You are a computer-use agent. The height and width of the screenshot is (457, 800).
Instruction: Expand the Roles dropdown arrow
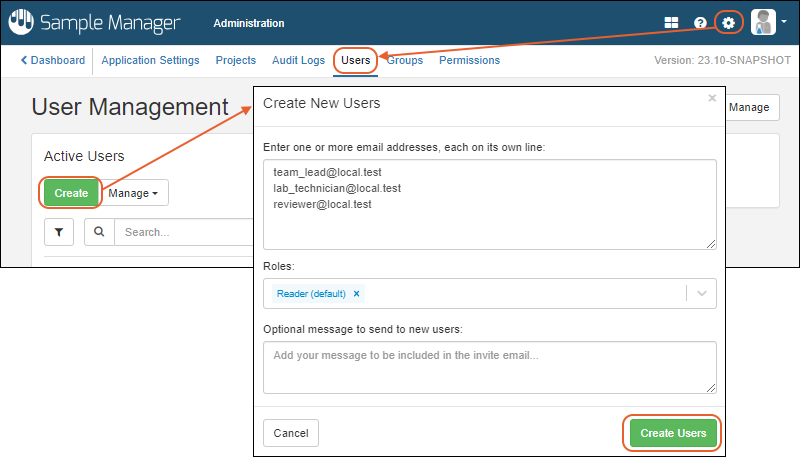tap(701, 294)
